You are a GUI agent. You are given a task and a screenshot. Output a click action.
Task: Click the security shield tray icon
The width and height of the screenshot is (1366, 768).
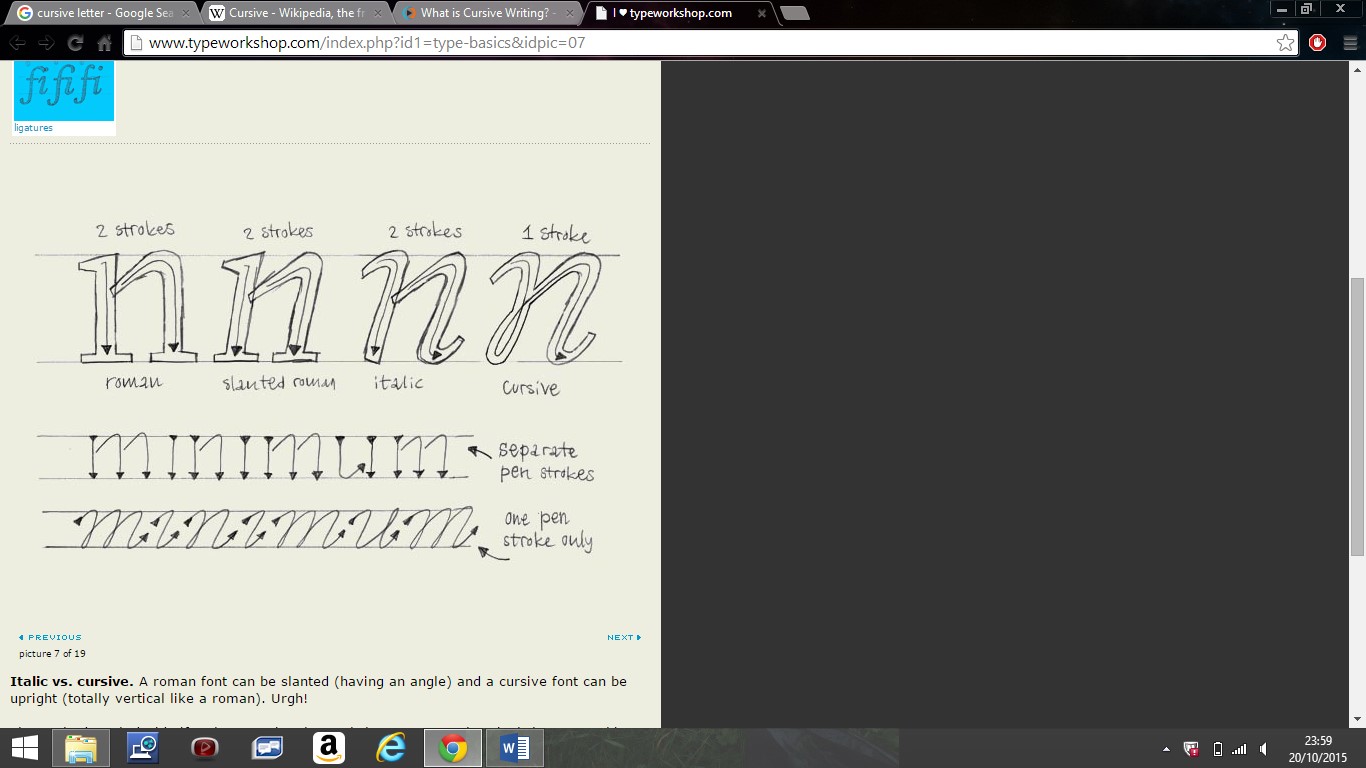(1192, 748)
